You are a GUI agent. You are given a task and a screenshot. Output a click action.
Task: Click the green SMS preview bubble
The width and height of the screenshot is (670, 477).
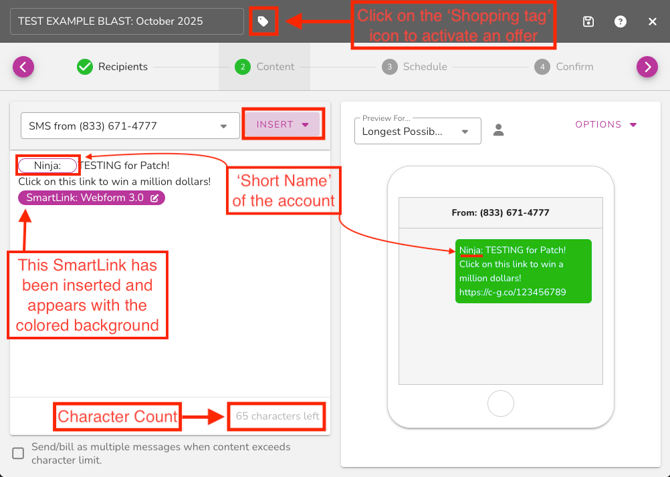click(524, 271)
